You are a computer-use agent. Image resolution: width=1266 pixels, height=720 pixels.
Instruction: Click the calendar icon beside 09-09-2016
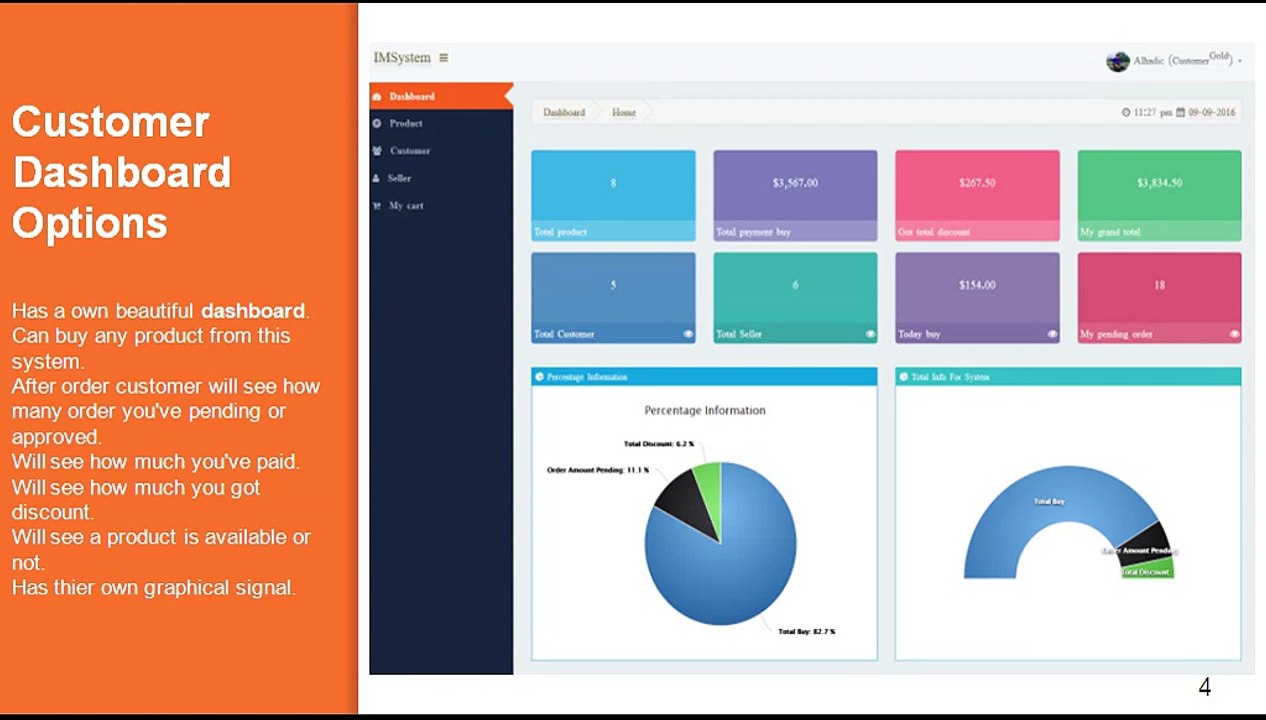[x=1180, y=113]
